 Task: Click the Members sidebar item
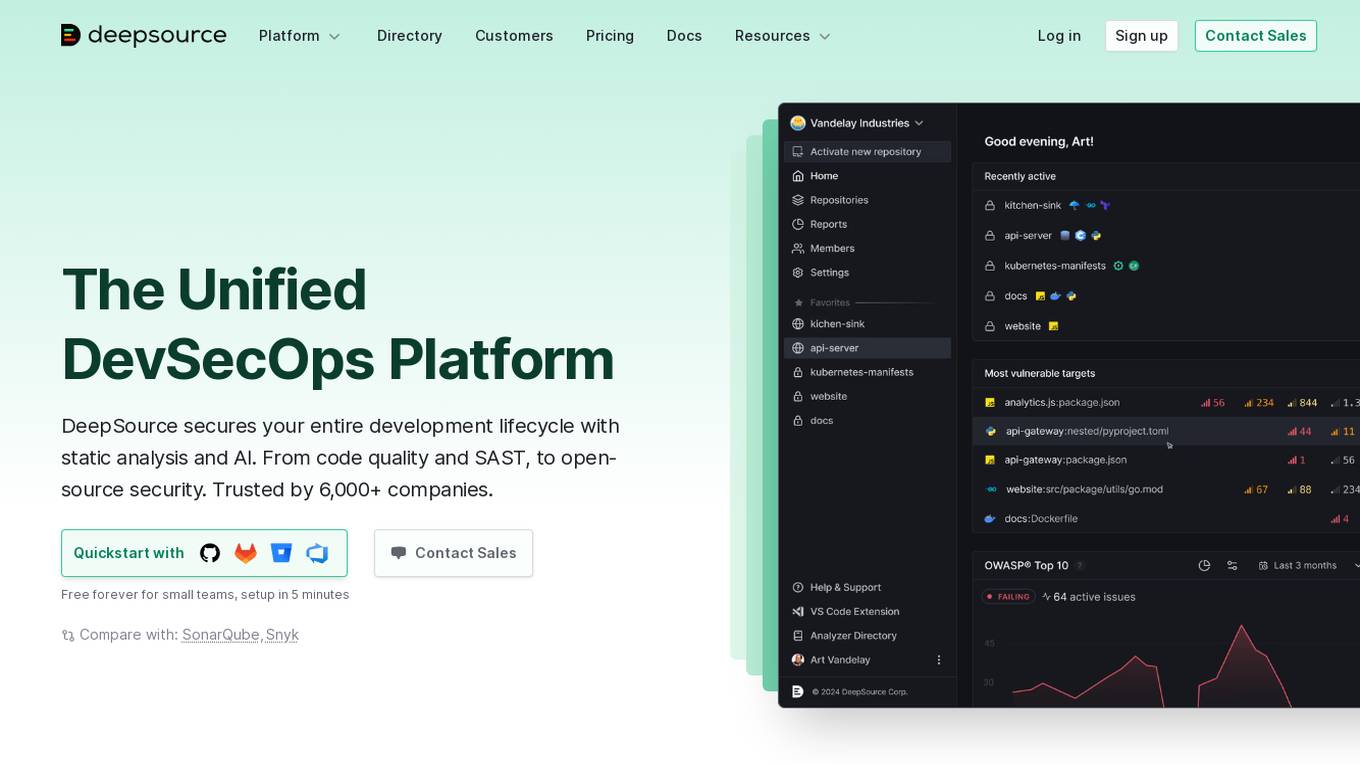click(867, 248)
